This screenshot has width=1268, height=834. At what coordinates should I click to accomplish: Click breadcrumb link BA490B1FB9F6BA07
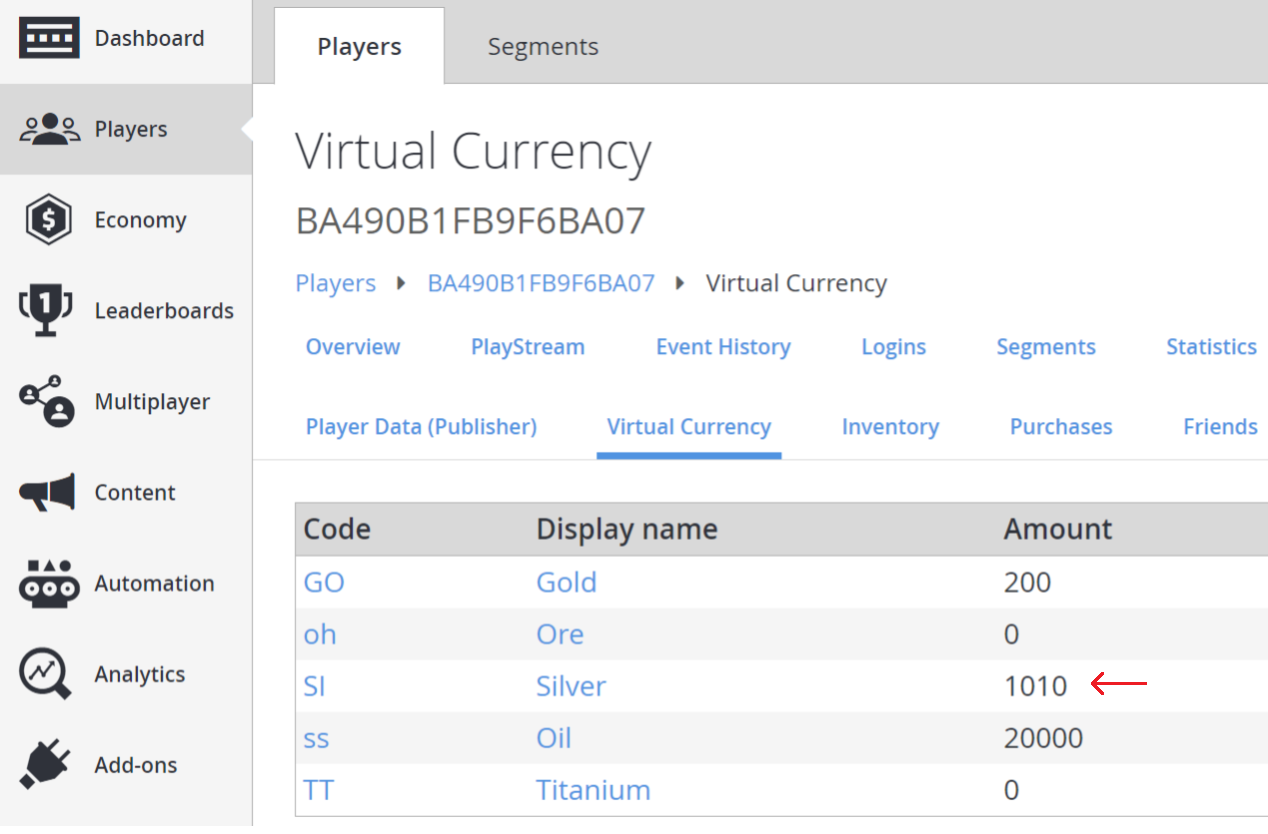540,283
